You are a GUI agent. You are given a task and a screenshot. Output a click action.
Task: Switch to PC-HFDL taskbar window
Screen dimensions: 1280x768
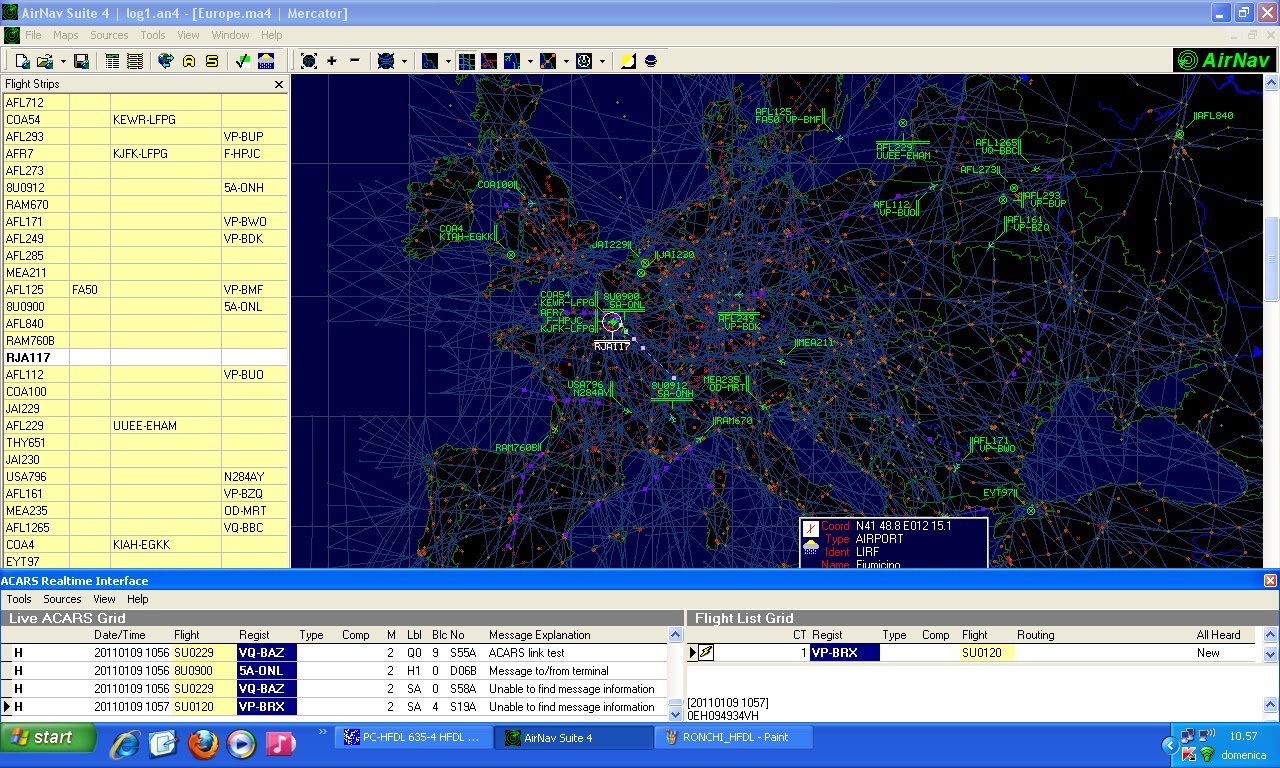pyautogui.click(x=414, y=738)
